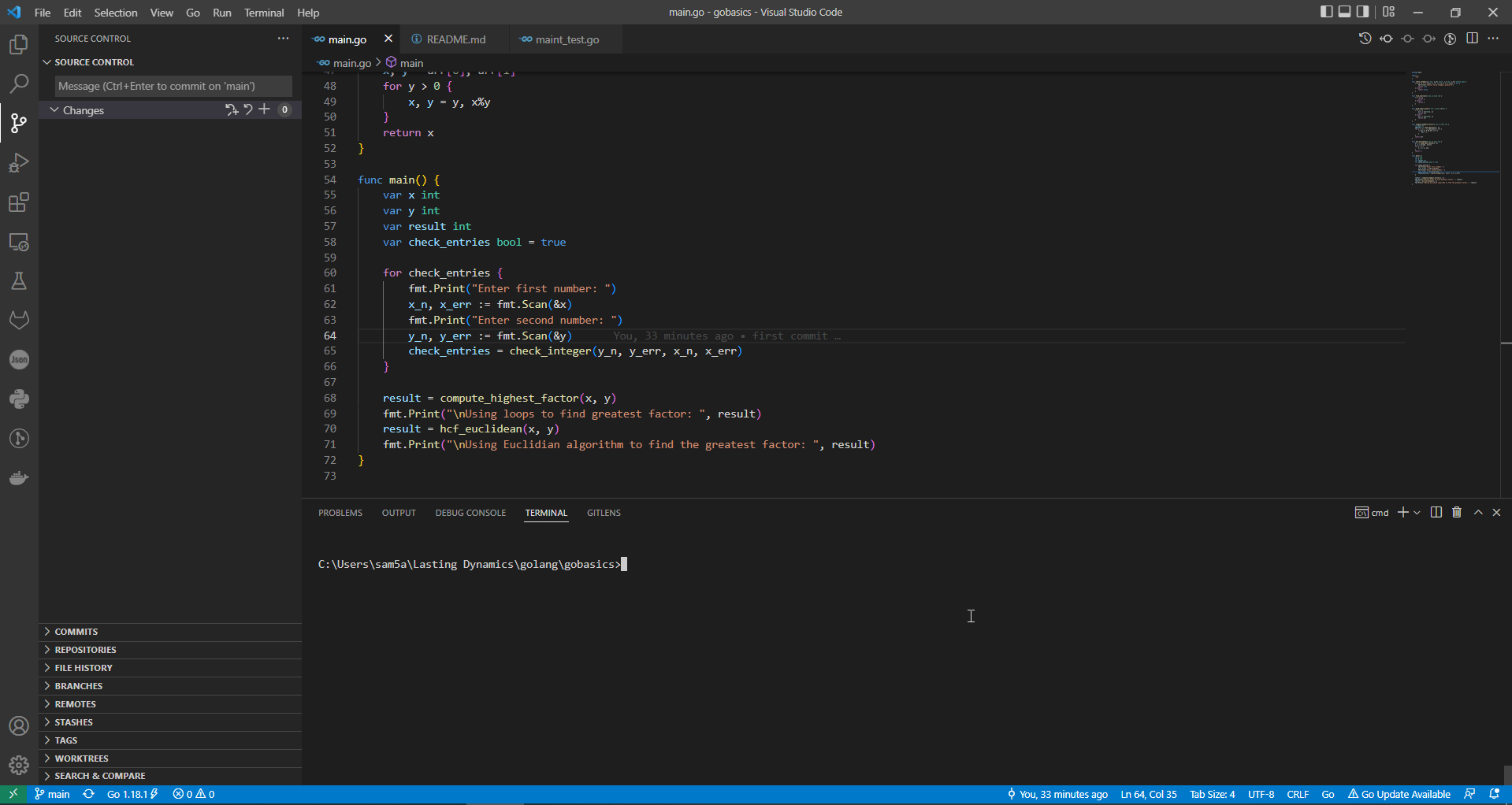Expand the COMMITS section
Screen dimensions: 1512x805
pos(76,631)
